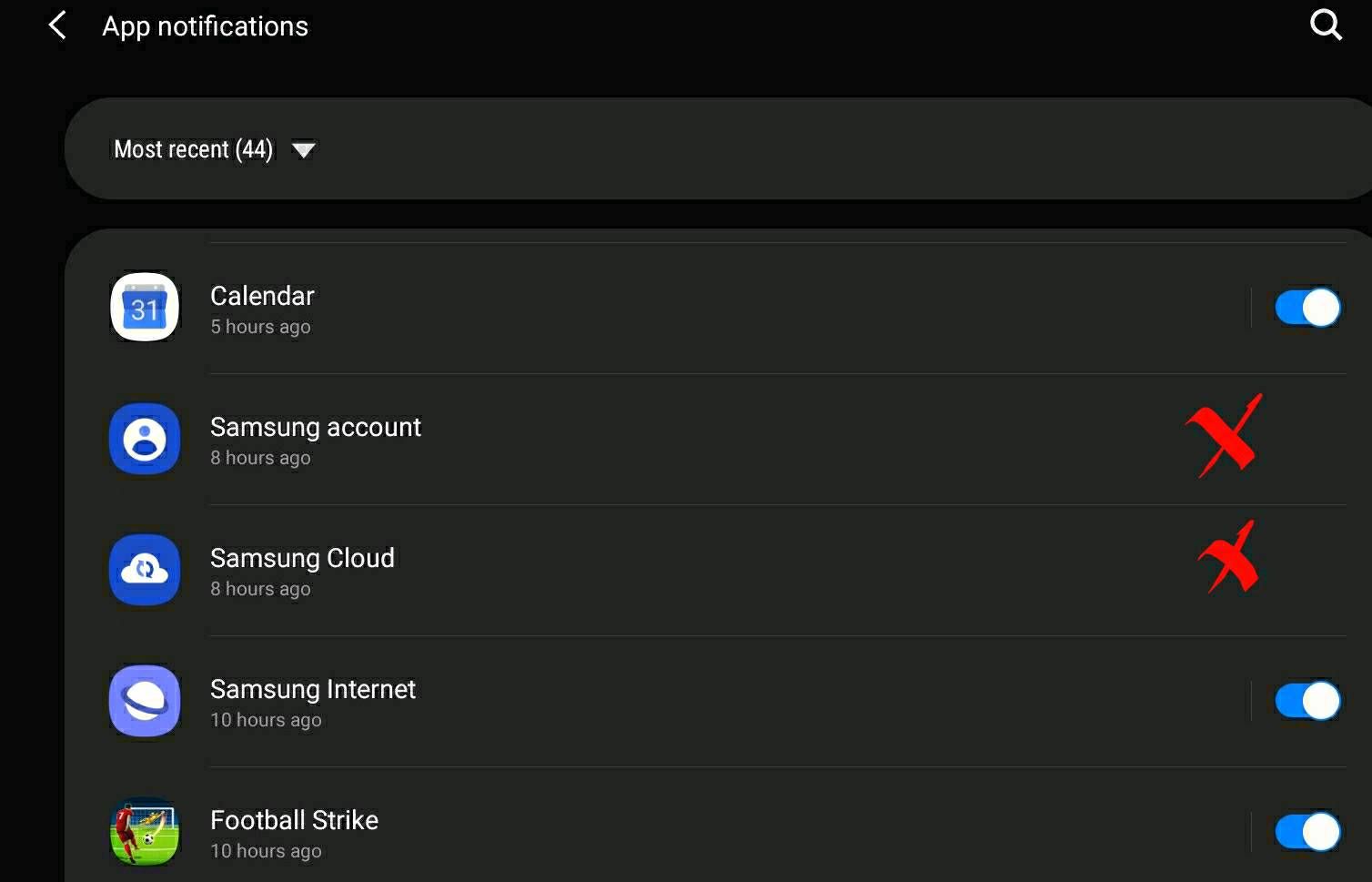1372x882 pixels.
Task: Open the Calendar app icon
Action: pos(144,307)
